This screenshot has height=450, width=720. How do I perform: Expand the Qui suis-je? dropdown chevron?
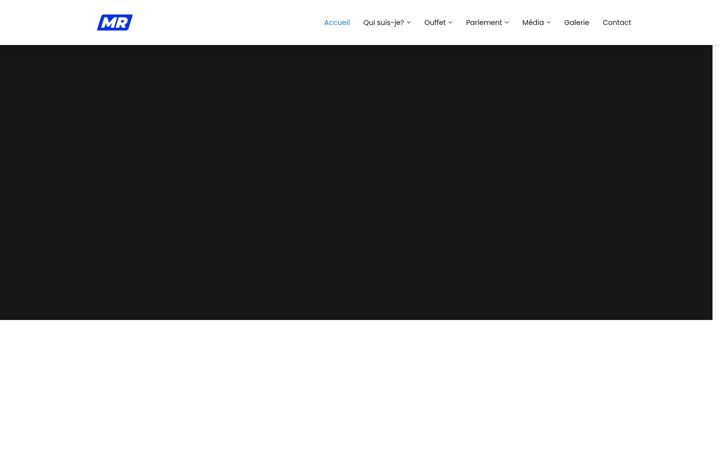[x=409, y=22]
